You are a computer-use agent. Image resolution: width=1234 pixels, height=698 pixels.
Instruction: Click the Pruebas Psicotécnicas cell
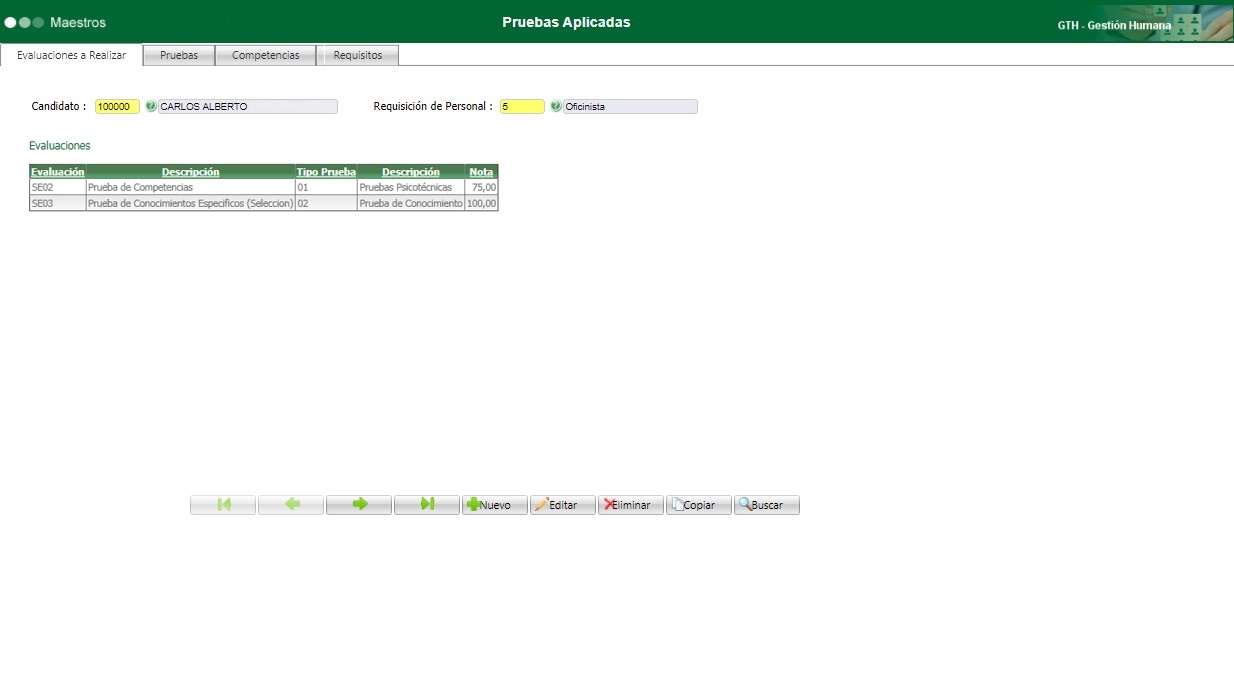coord(411,187)
